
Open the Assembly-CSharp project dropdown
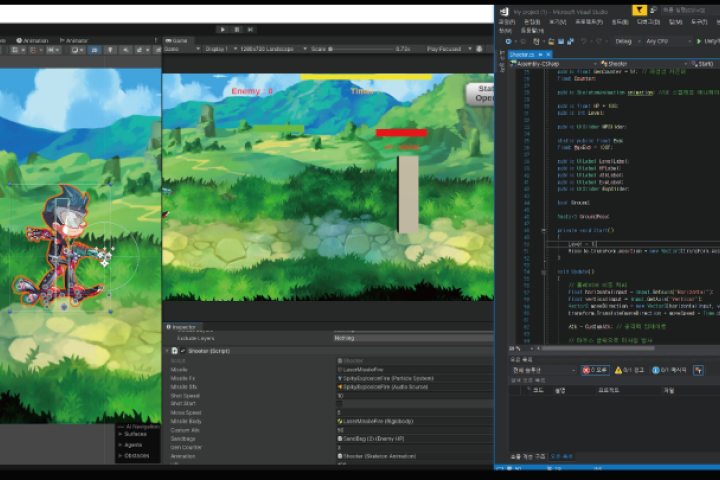tap(553, 64)
